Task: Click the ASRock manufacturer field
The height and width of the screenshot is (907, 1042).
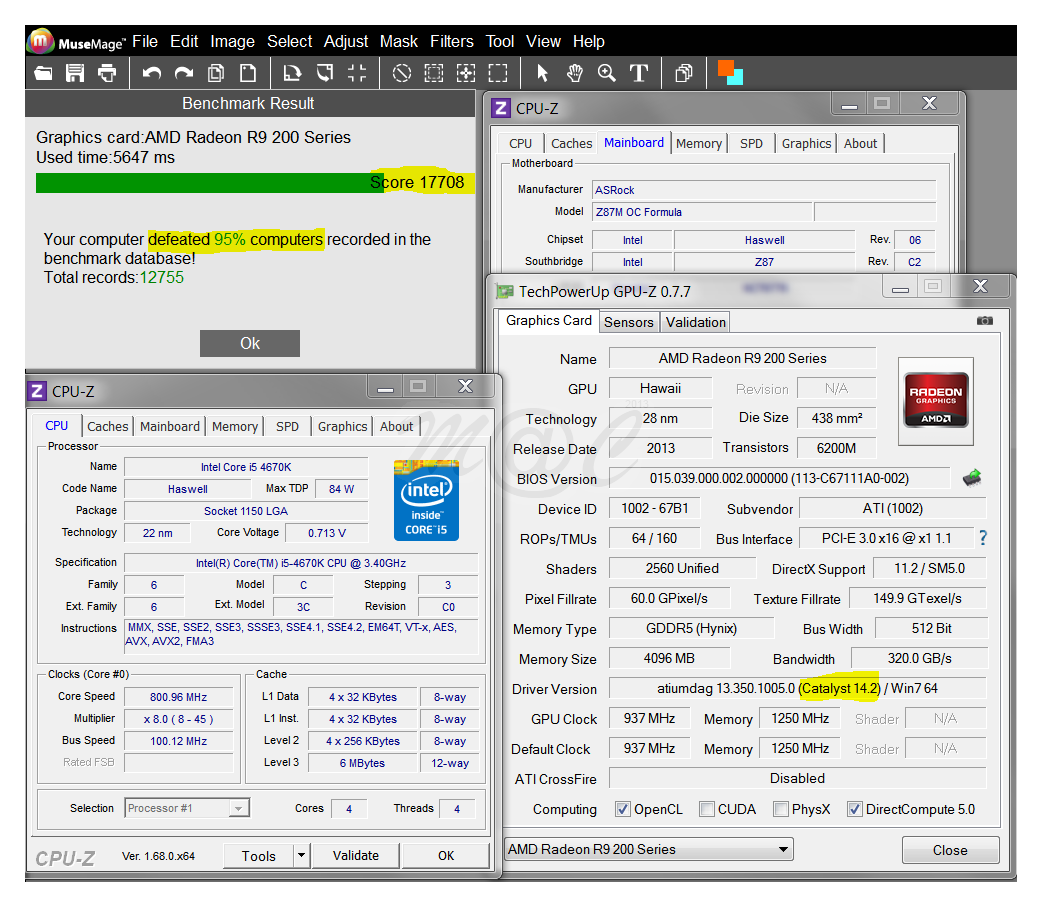Action: tap(764, 190)
